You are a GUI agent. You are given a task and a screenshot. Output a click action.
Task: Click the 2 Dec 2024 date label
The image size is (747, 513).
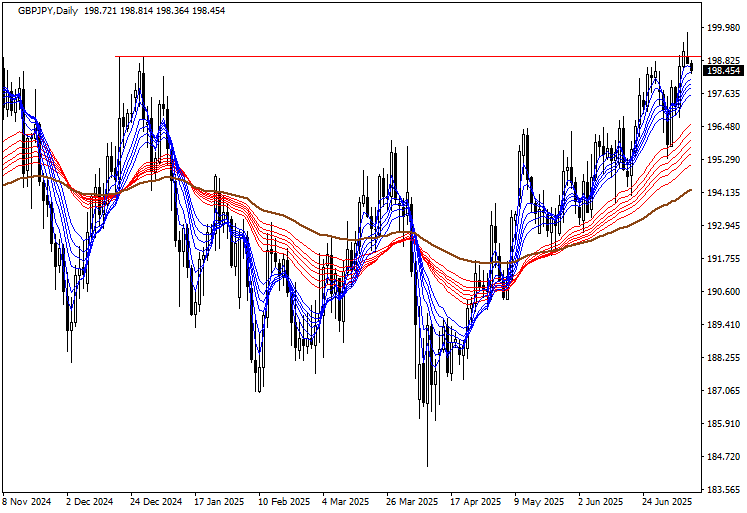coord(91,502)
